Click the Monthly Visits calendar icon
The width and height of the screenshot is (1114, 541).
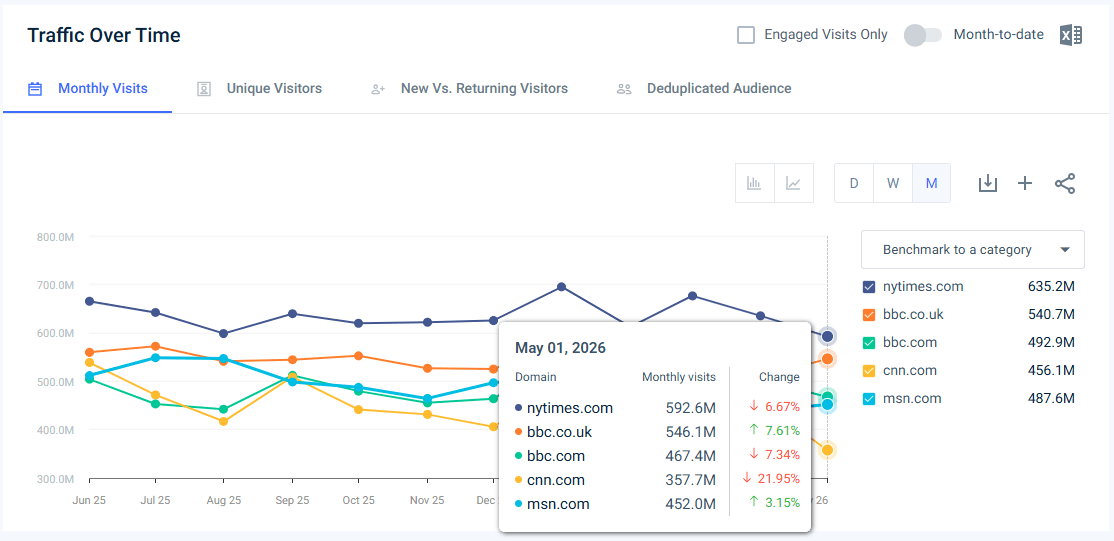[x=35, y=89]
